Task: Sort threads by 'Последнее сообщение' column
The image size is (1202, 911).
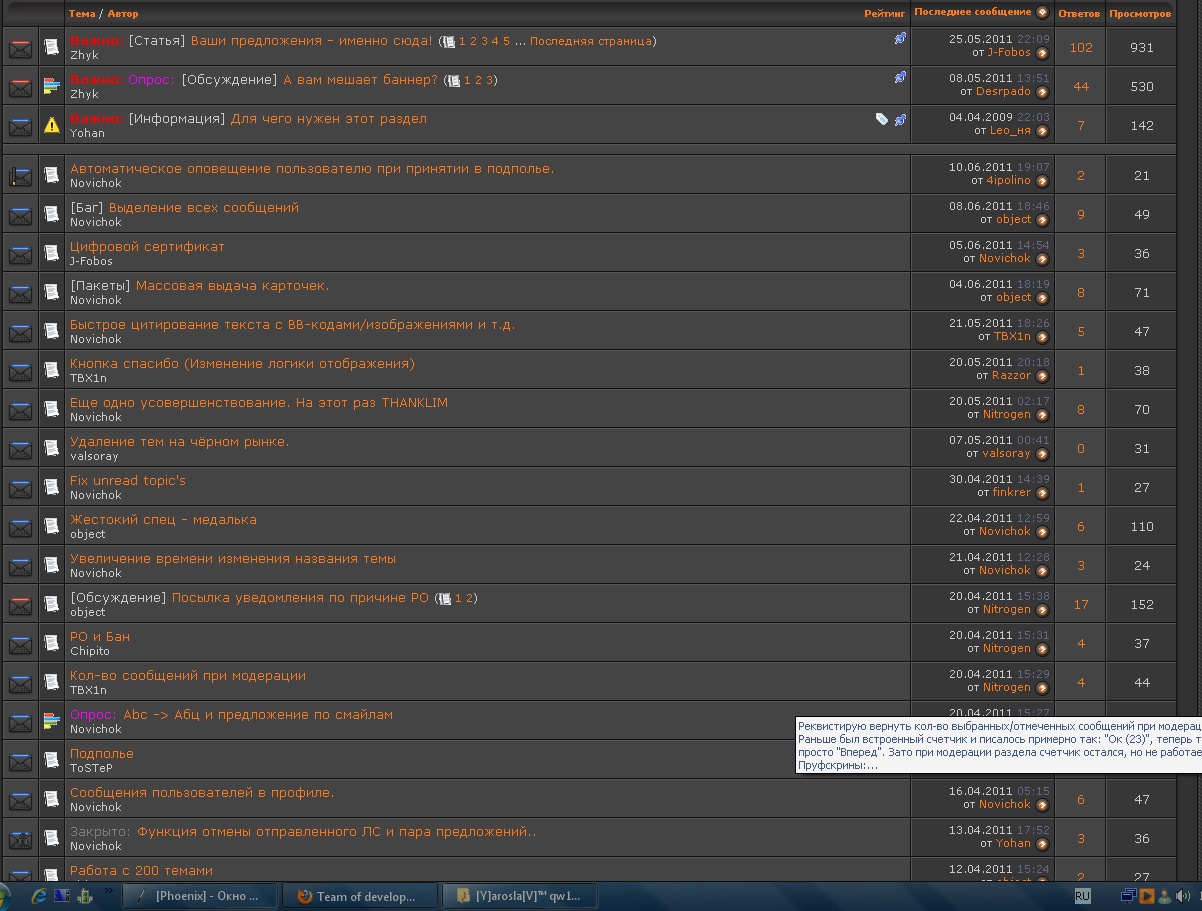Action: tap(972, 12)
